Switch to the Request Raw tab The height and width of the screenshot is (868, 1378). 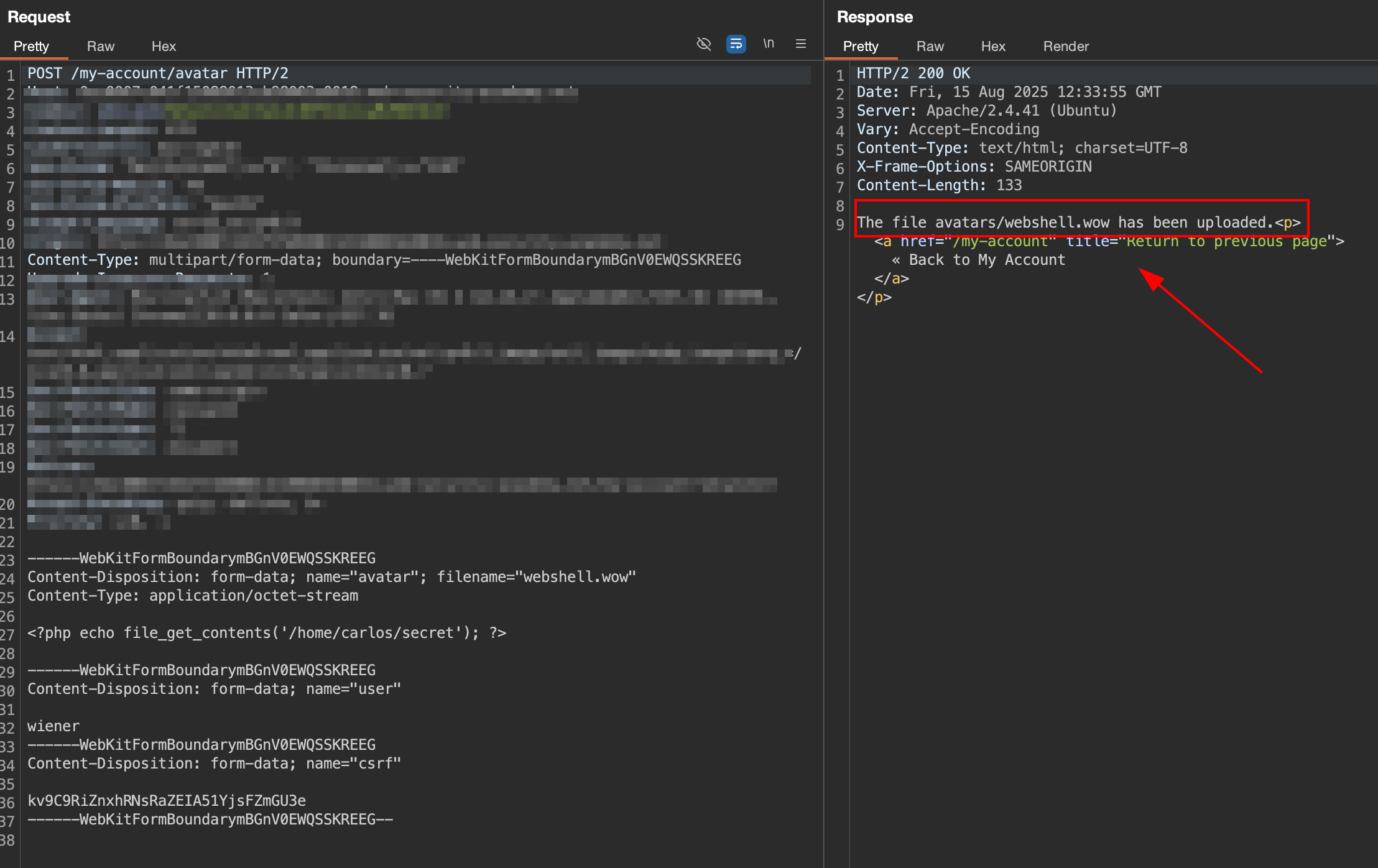[101, 46]
